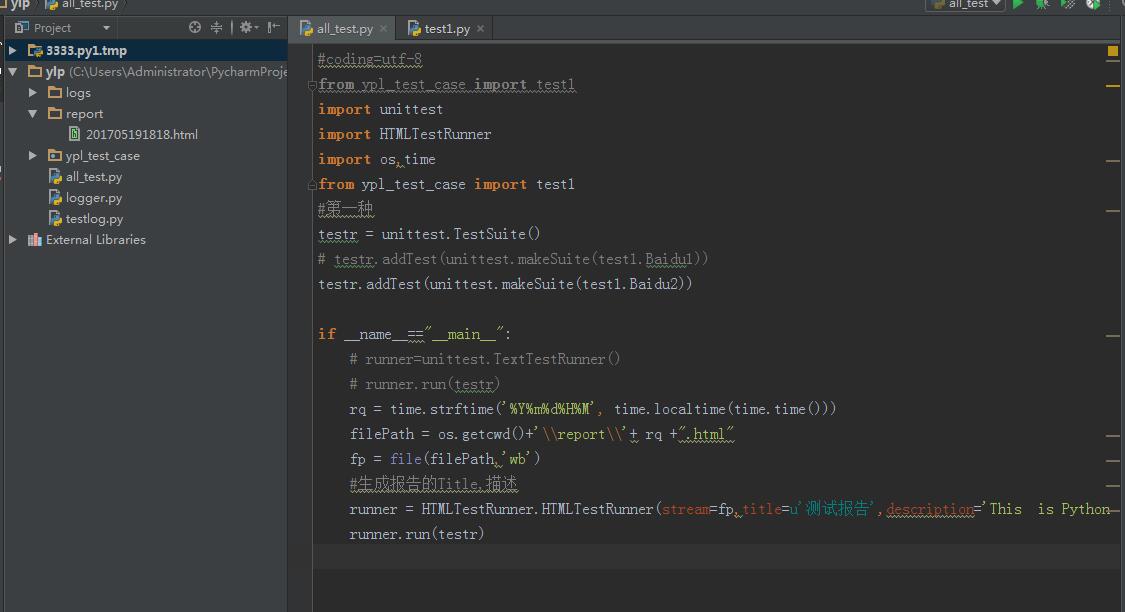Viewport: 1125px width, 612px height.
Task: Debug all_test with the bug icon
Action: coord(1042,4)
